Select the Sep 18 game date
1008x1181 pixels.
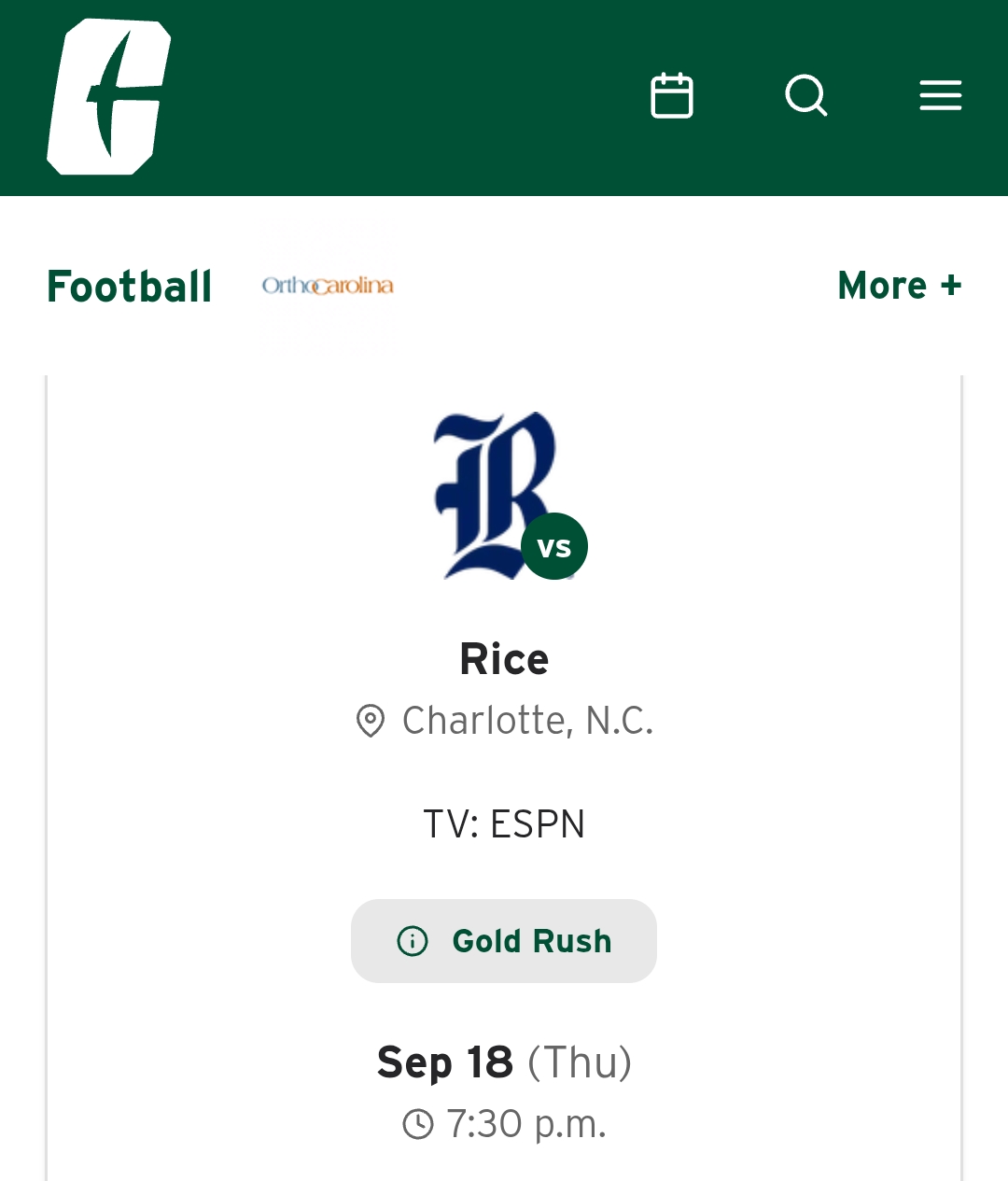point(445,1062)
